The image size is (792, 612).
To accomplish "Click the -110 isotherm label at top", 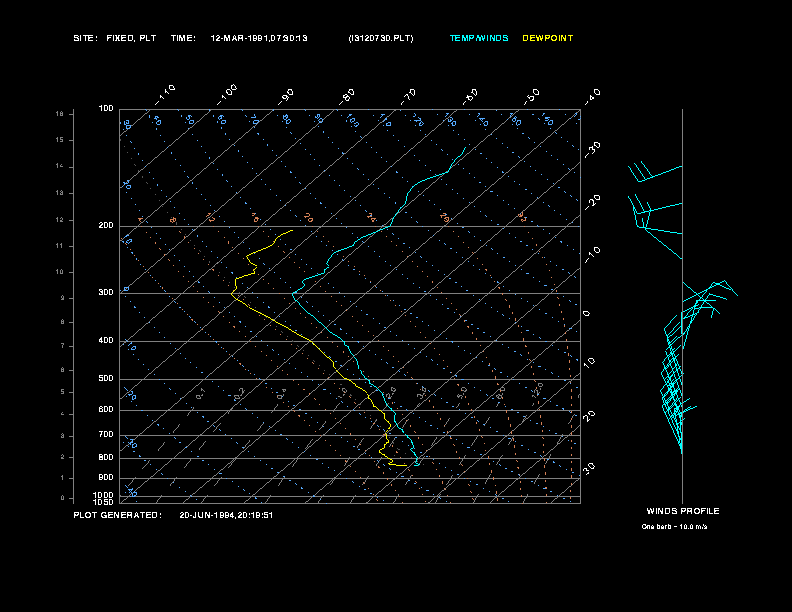I will 165,95.
